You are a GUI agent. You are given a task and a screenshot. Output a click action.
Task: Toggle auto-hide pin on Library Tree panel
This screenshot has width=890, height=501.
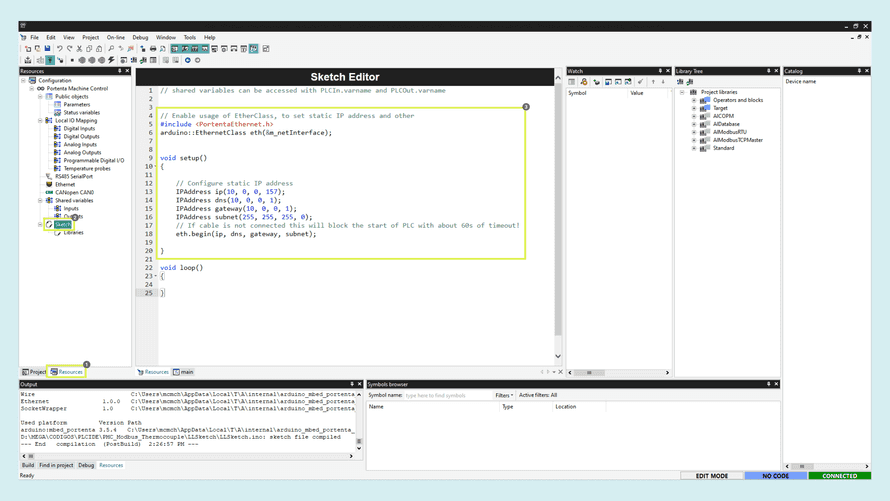768,71
